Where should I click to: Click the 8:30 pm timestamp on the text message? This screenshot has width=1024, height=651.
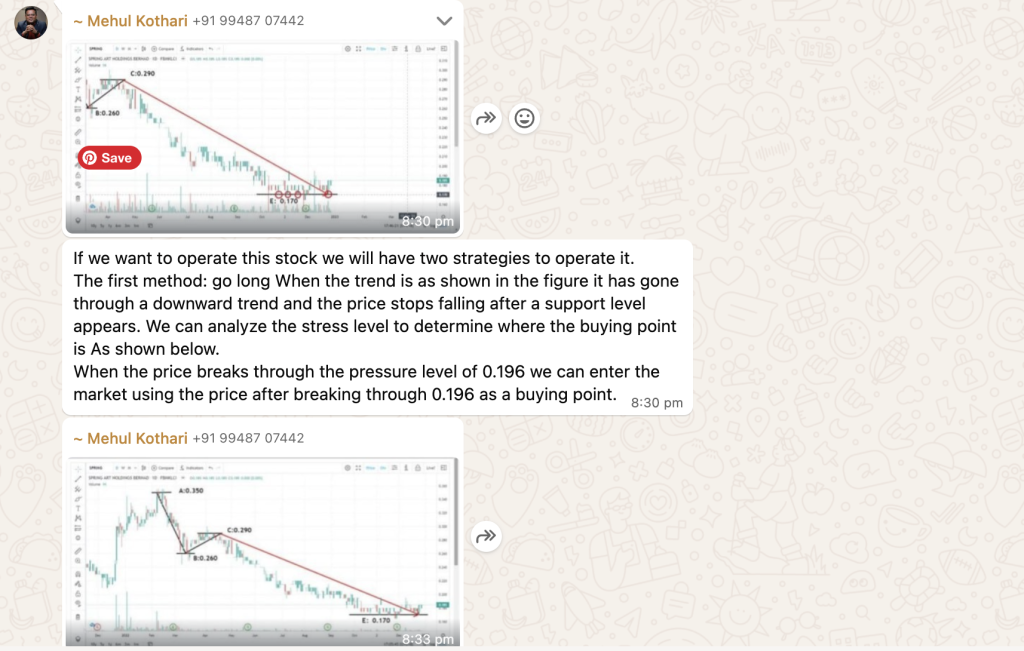[657, 403]
